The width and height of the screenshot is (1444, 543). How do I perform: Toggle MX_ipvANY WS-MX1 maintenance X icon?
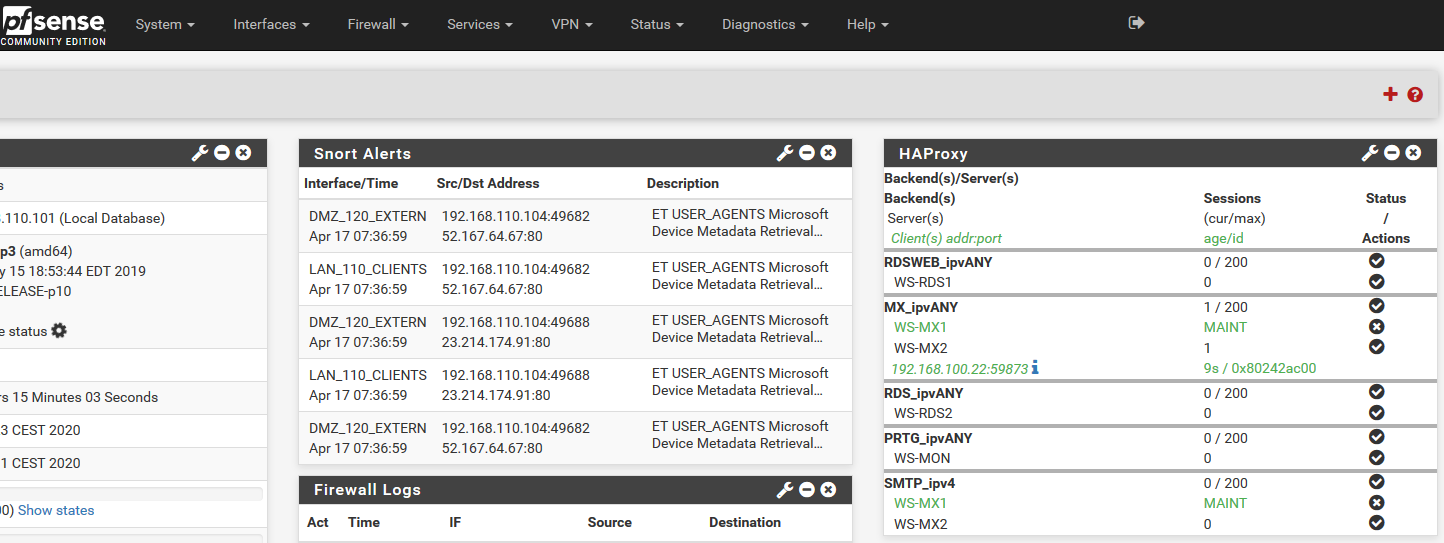pyautogui.click(x=1376, y=327)
